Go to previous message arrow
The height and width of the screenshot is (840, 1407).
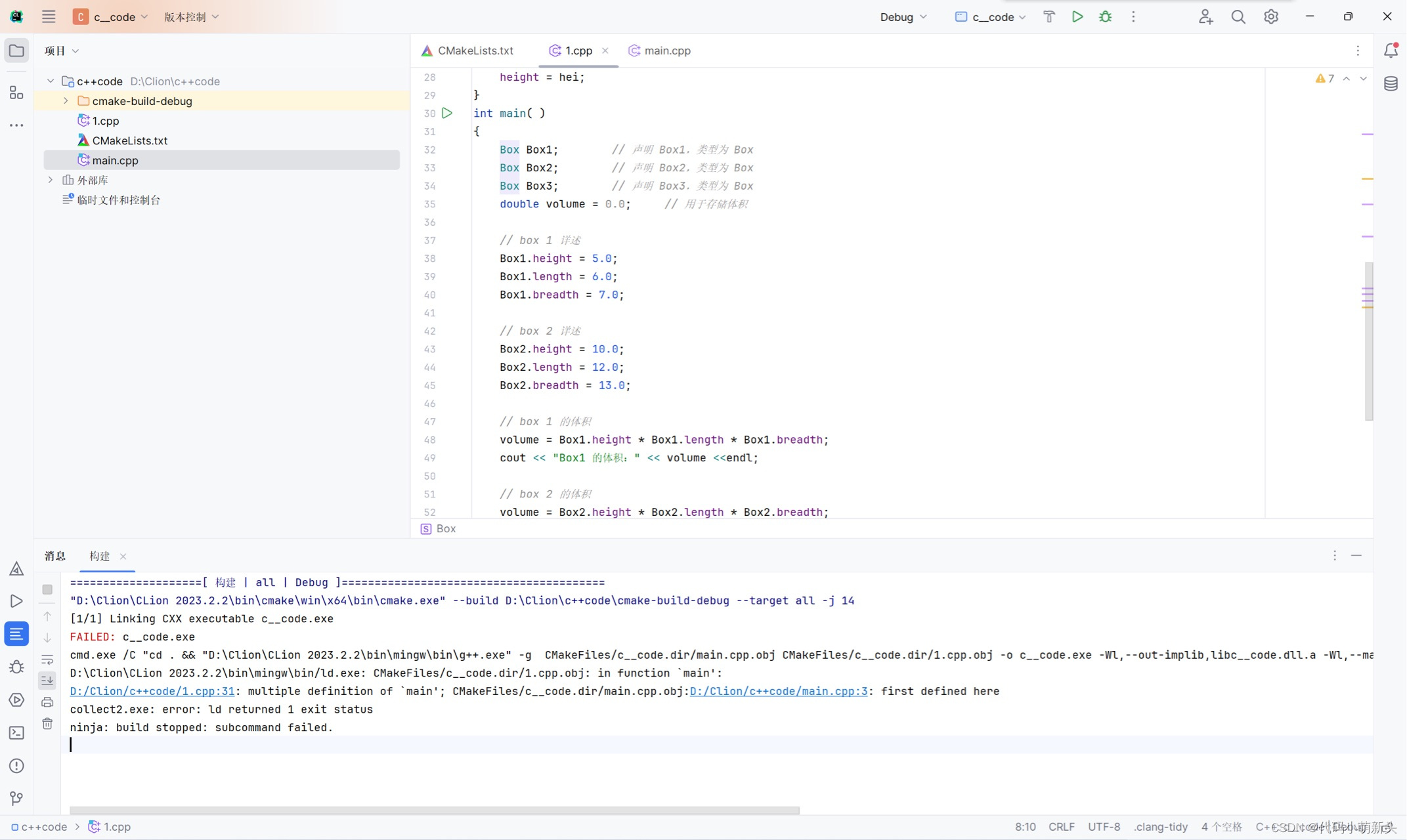[47, 616]
